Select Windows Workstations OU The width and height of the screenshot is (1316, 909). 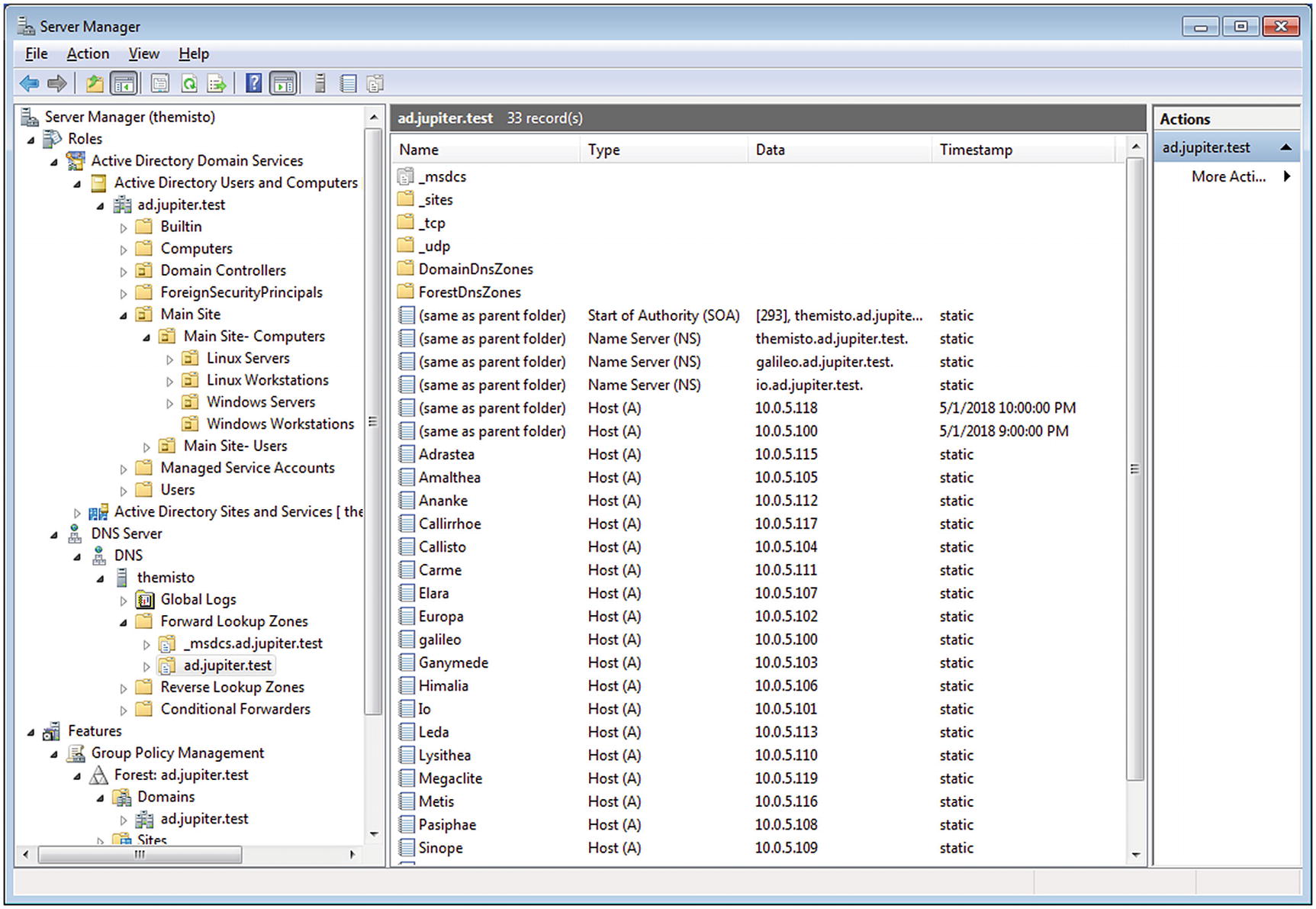click(x=280, y=424)
